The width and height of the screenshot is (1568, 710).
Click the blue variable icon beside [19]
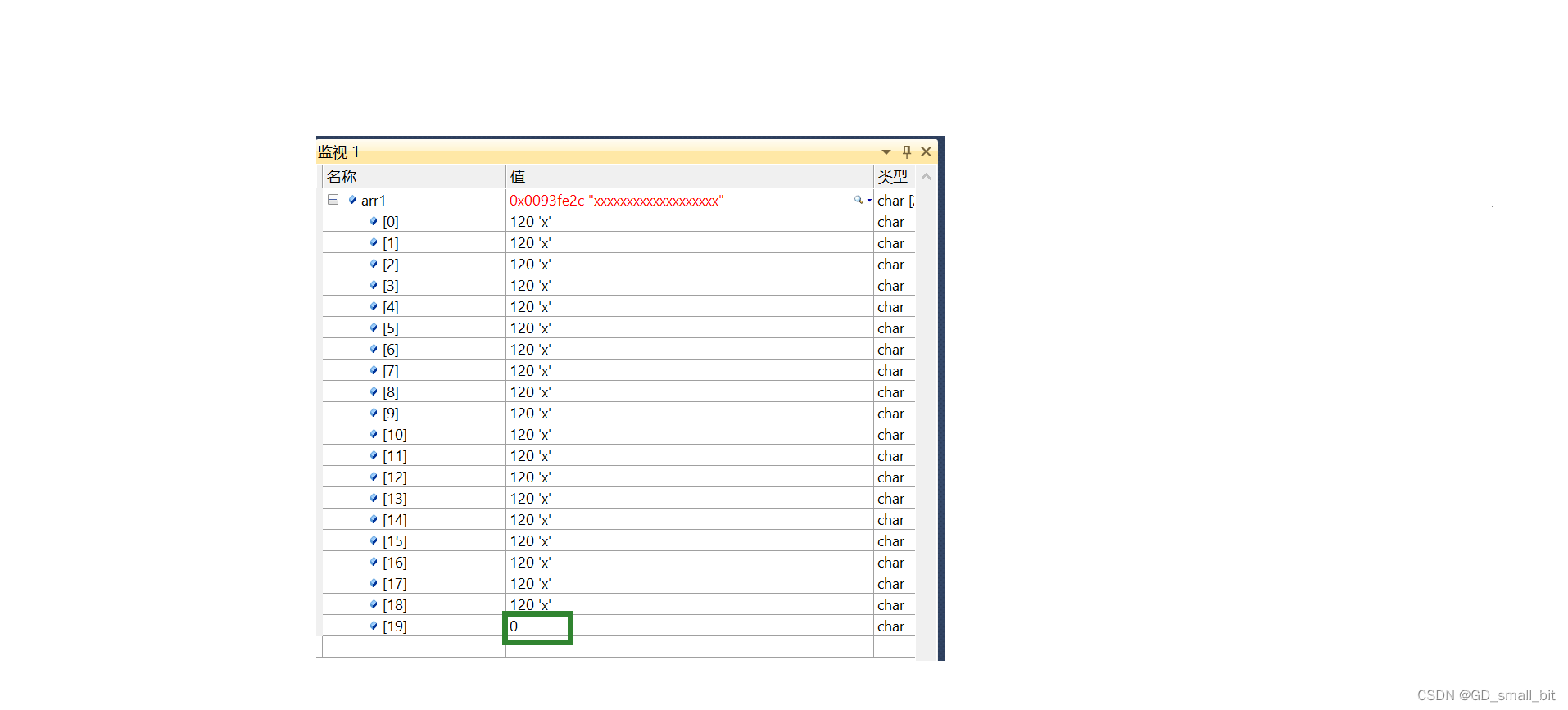pos(374,626)
